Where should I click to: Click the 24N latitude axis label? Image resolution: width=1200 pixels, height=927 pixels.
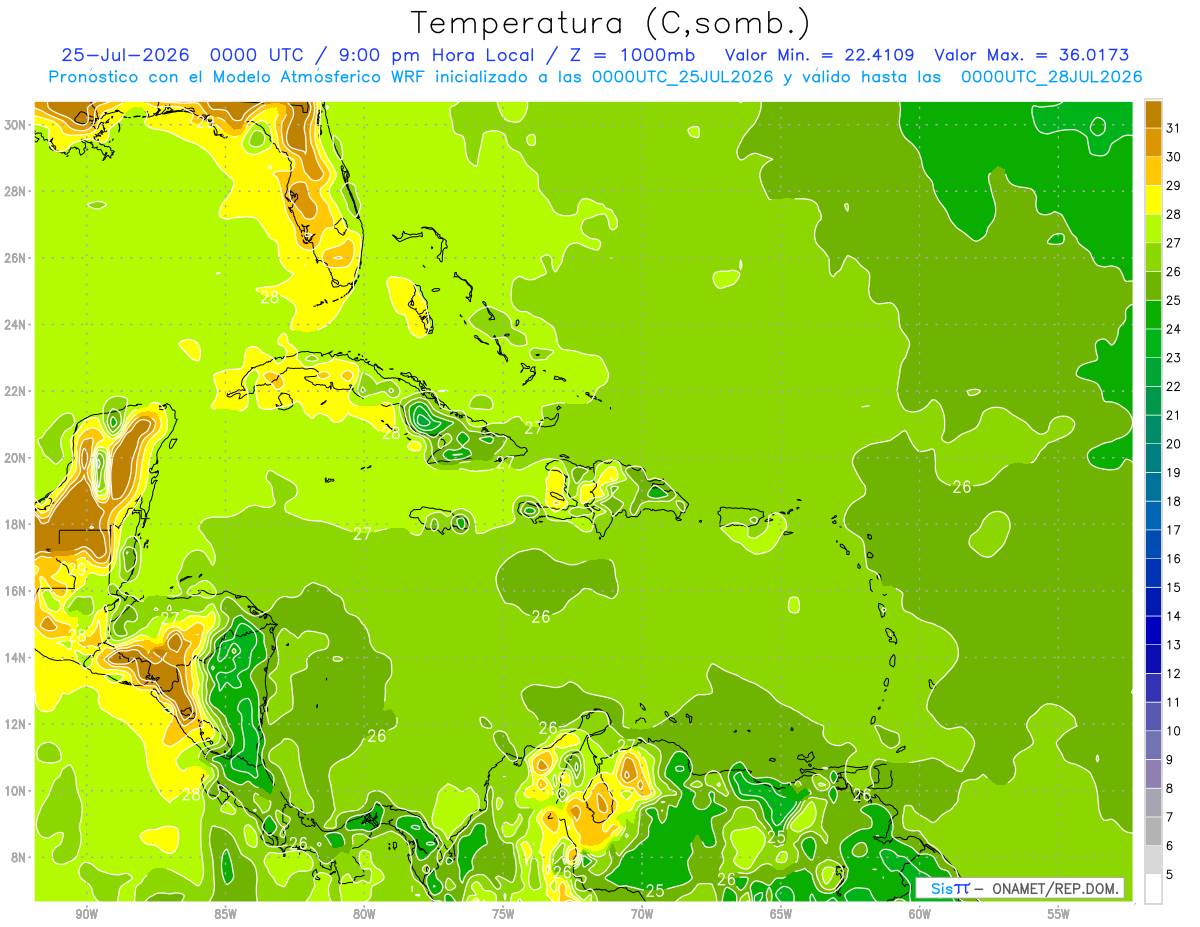(17, 325)
